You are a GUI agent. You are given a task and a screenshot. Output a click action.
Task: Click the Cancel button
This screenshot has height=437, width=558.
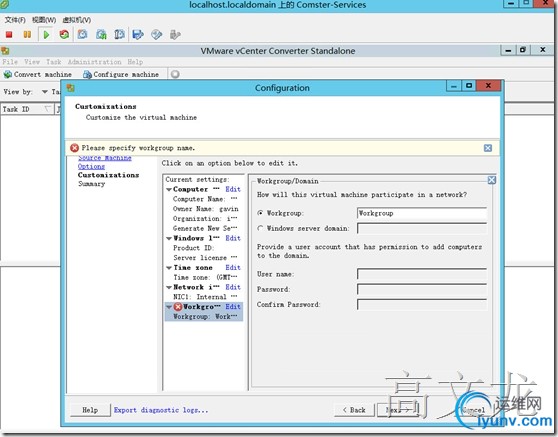coord(473,410)
